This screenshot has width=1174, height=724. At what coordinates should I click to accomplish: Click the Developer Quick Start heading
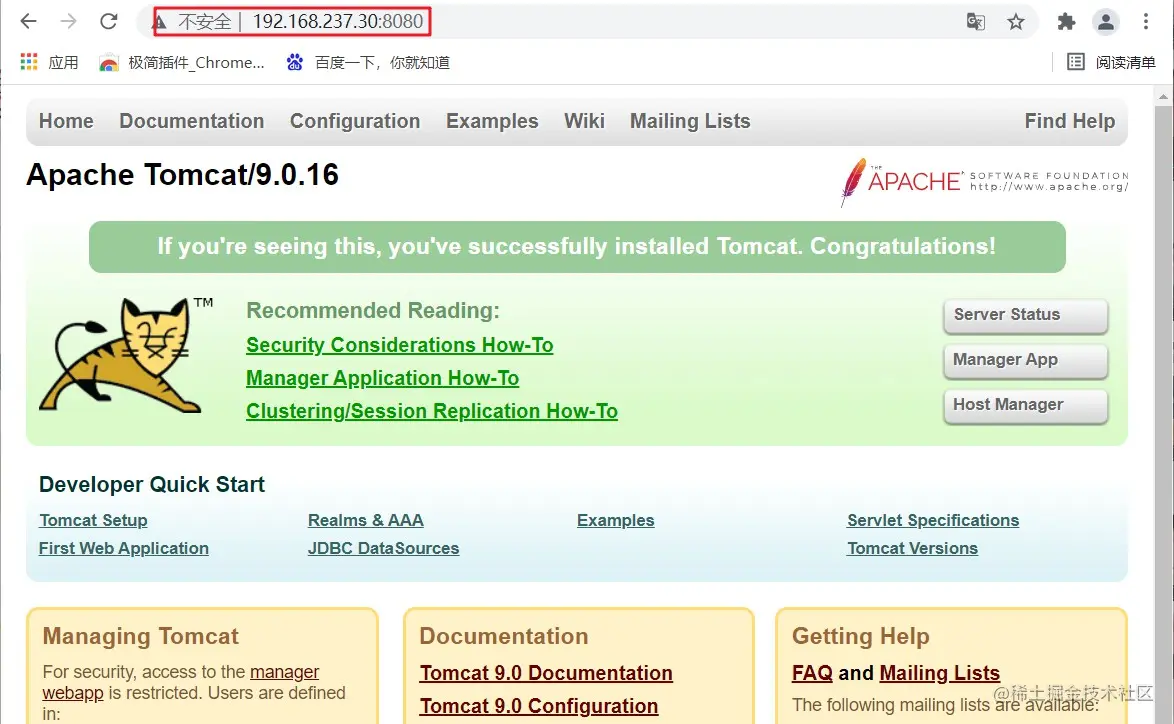click(152, 484)
